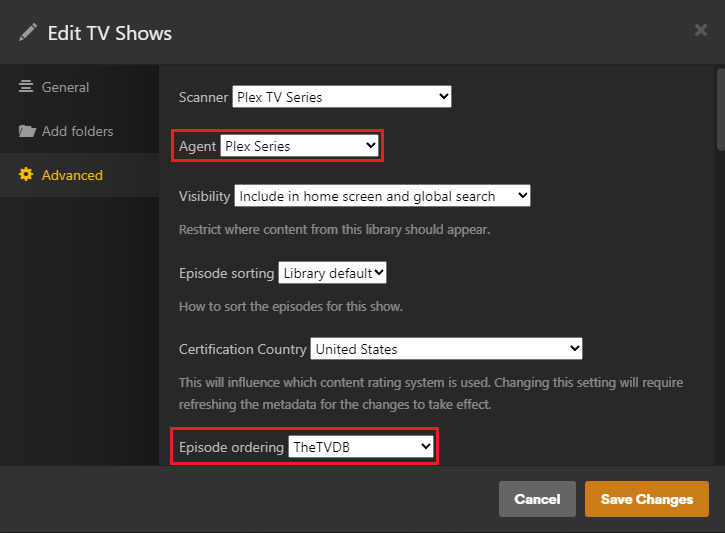The height and width of the screenshot is (533, 725).
Task: Open Episode ordering TheTVDB dropdown
Action: pos(361,447)
